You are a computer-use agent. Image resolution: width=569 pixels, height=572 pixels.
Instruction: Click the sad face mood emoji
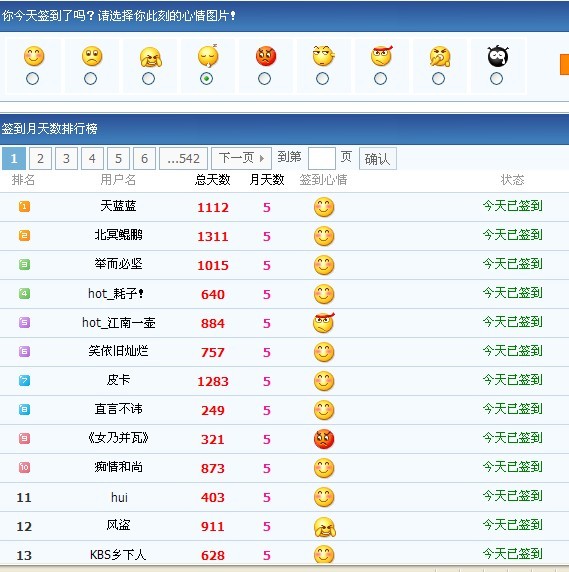pos(92,56)
